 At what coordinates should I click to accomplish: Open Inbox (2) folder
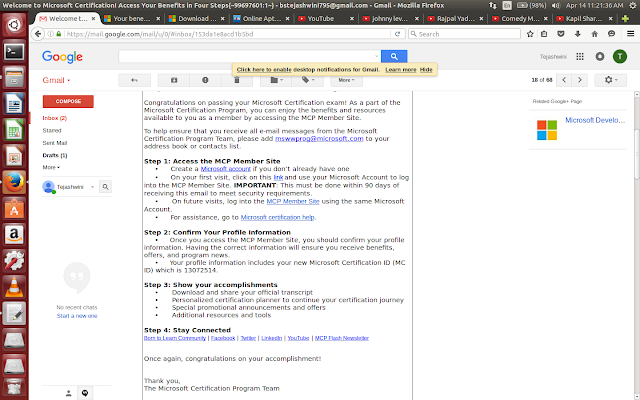coord(55,118)
